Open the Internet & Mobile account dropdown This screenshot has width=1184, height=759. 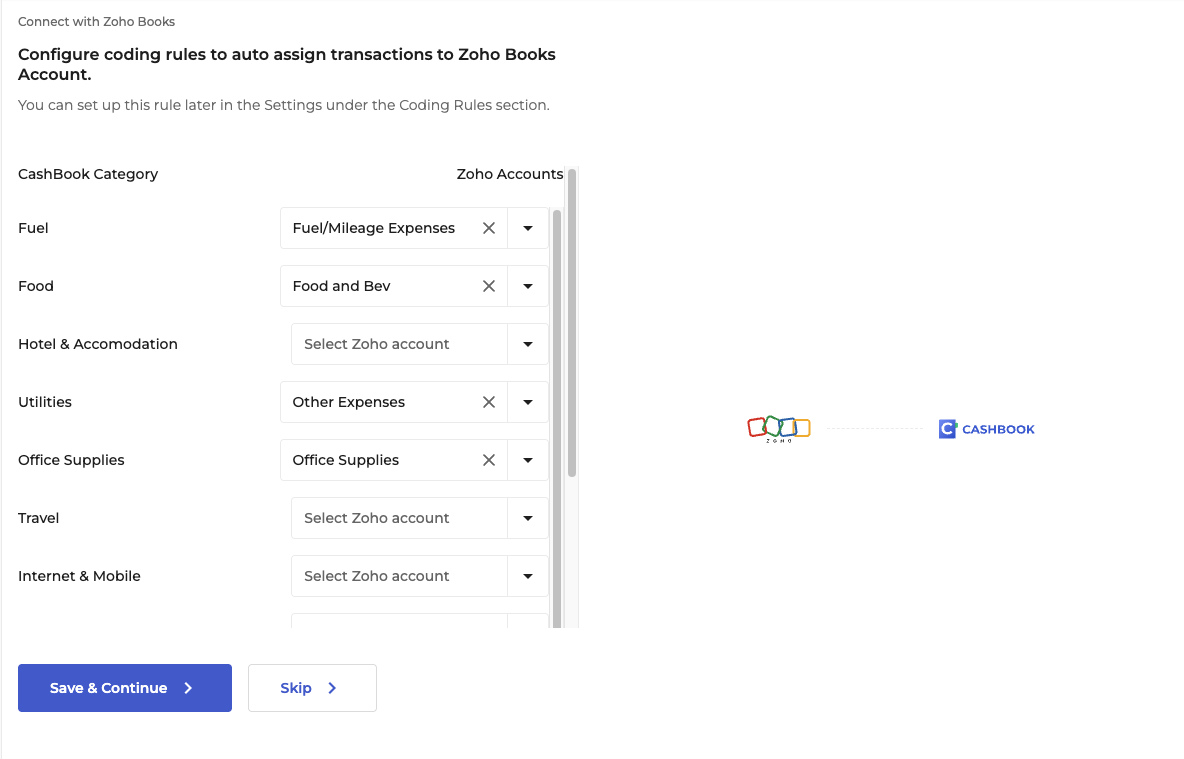528,576
